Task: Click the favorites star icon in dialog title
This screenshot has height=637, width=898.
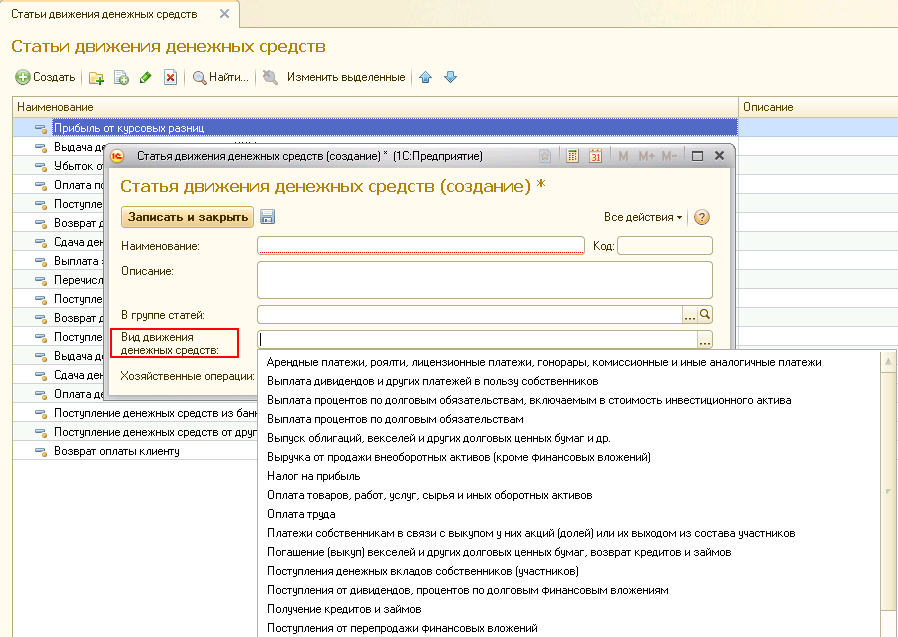Action: coord(545,156)
